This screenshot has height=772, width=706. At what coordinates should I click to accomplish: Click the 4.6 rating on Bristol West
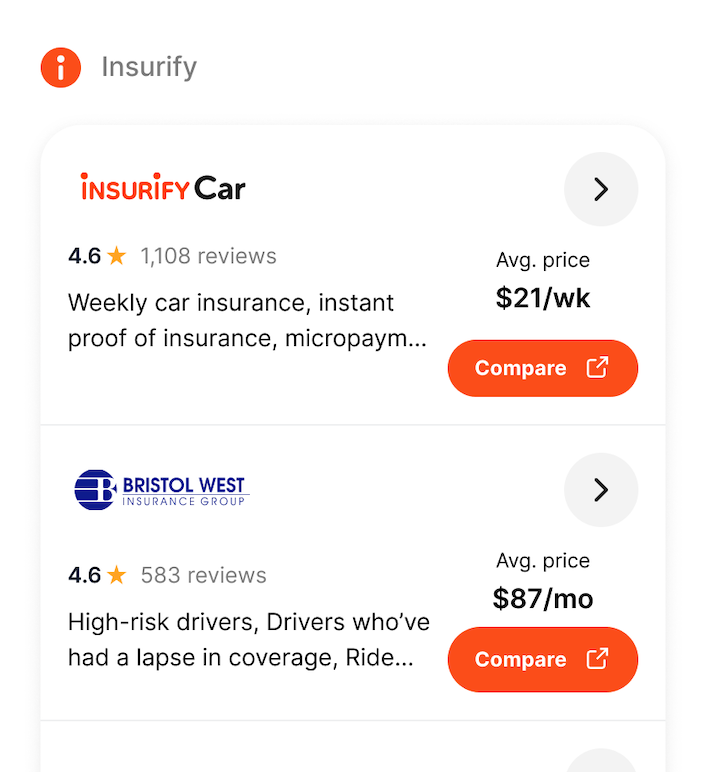coord(84,575)
